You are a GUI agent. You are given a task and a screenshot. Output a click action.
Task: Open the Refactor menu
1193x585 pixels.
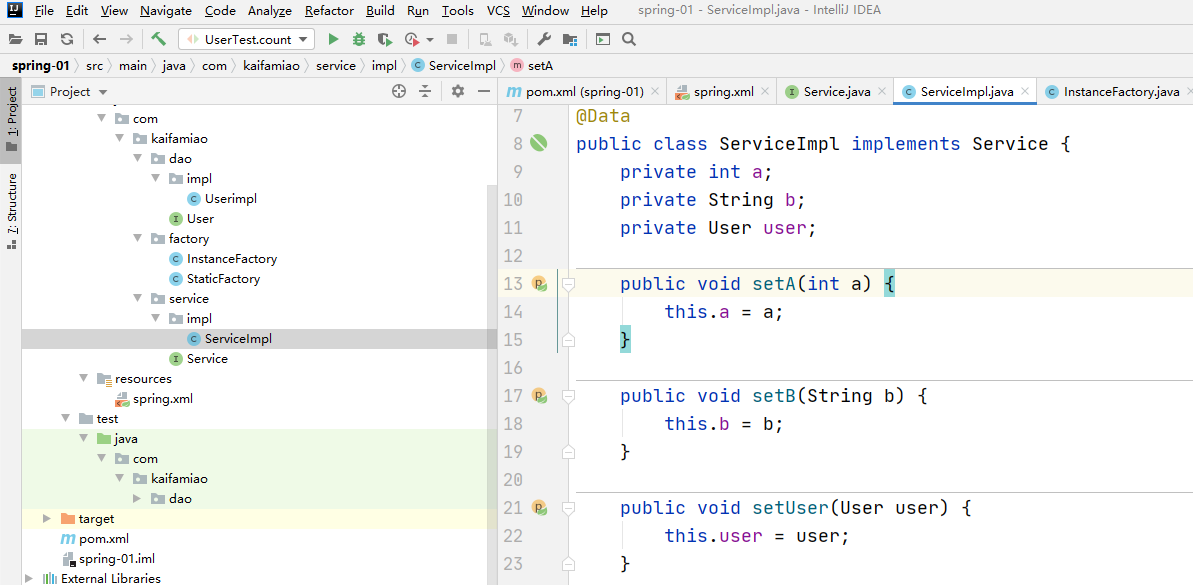[329, 11]
